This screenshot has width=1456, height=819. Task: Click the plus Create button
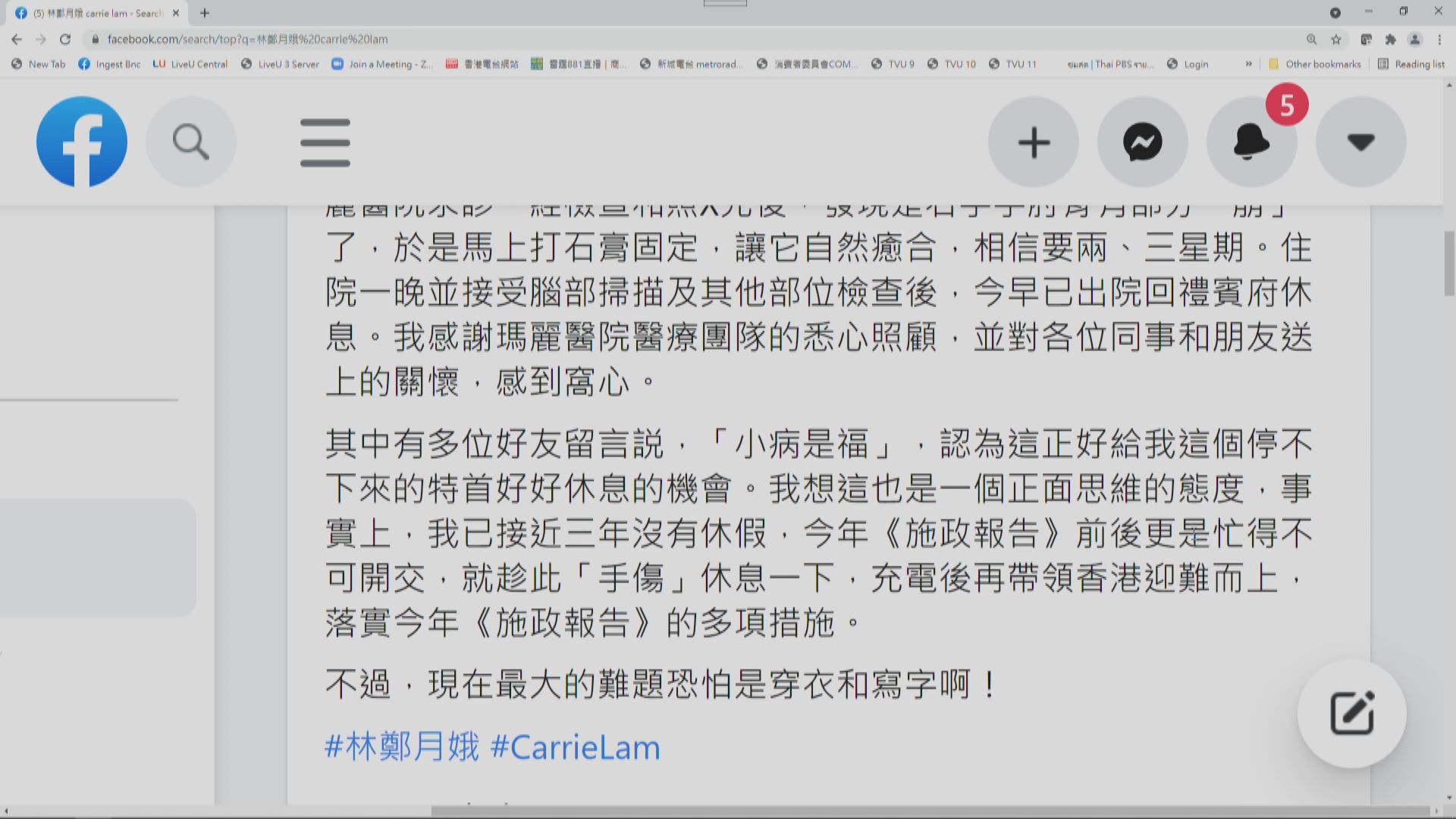click(x=1033, y=142)
